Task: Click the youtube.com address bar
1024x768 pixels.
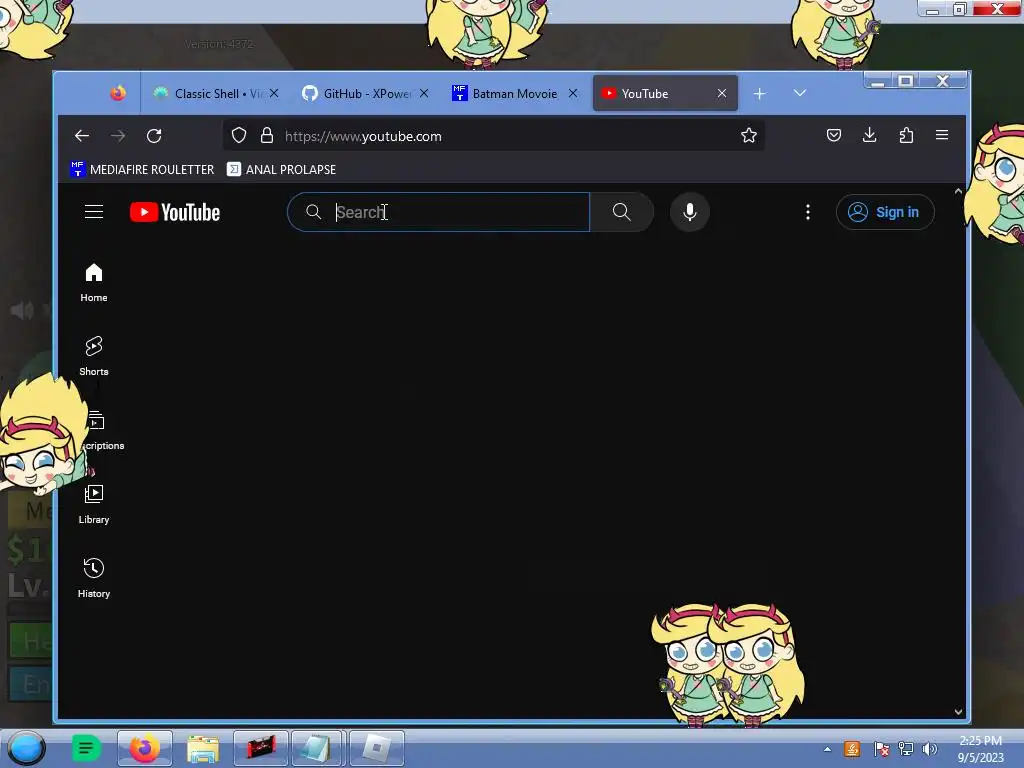Action: point(494,136)
